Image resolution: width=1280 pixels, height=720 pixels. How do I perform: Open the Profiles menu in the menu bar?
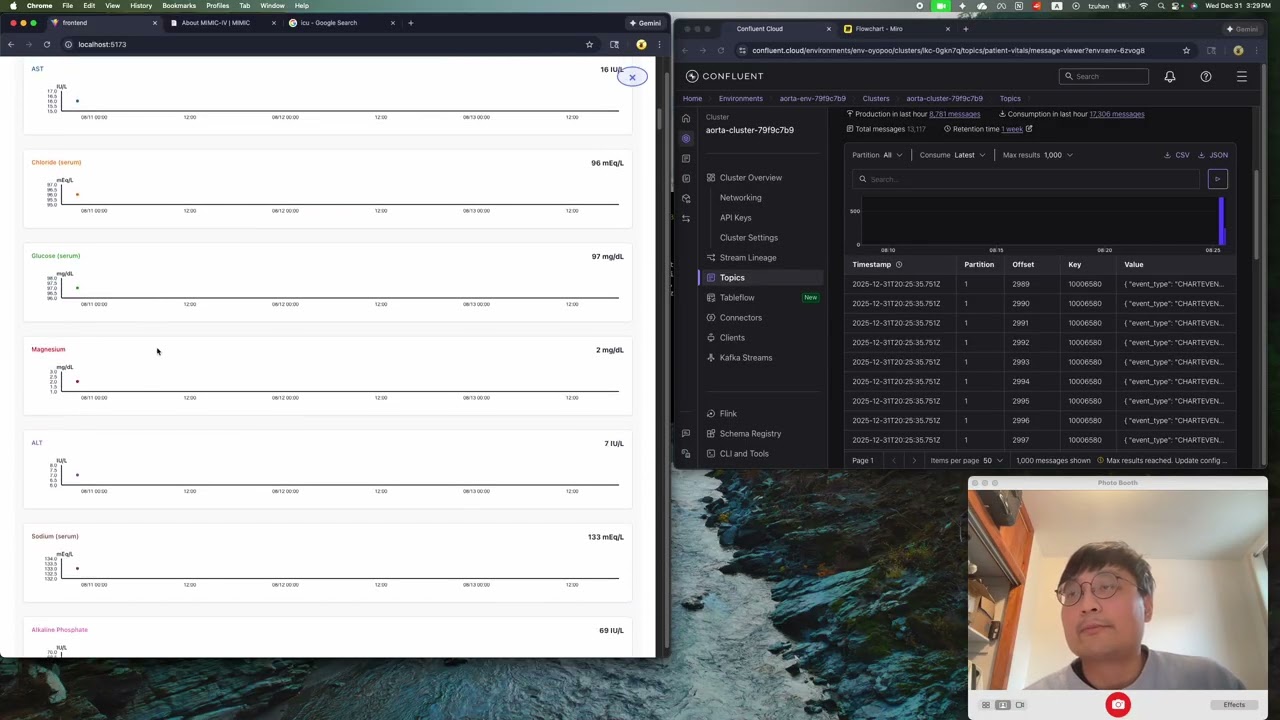pos(217,6)
